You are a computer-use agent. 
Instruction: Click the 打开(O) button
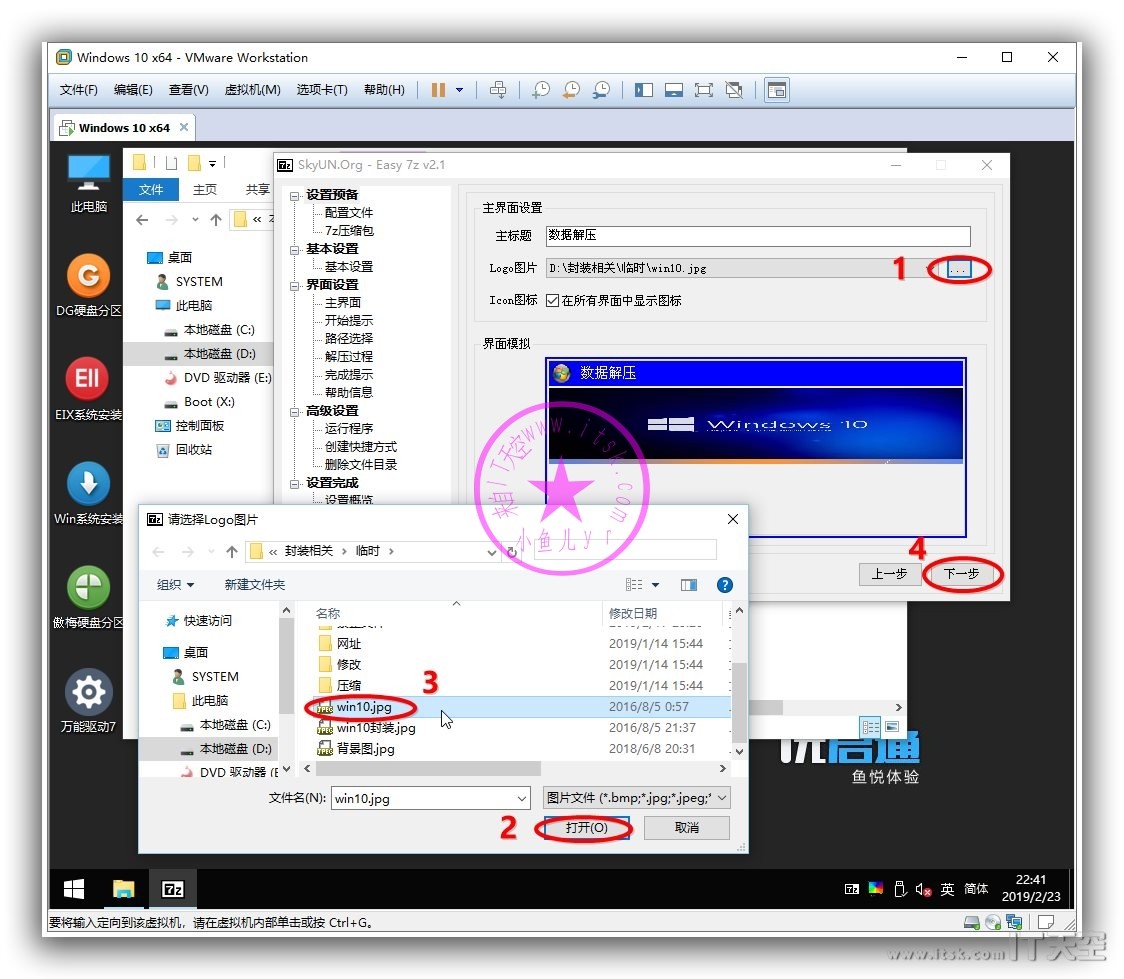pos(586,828)
